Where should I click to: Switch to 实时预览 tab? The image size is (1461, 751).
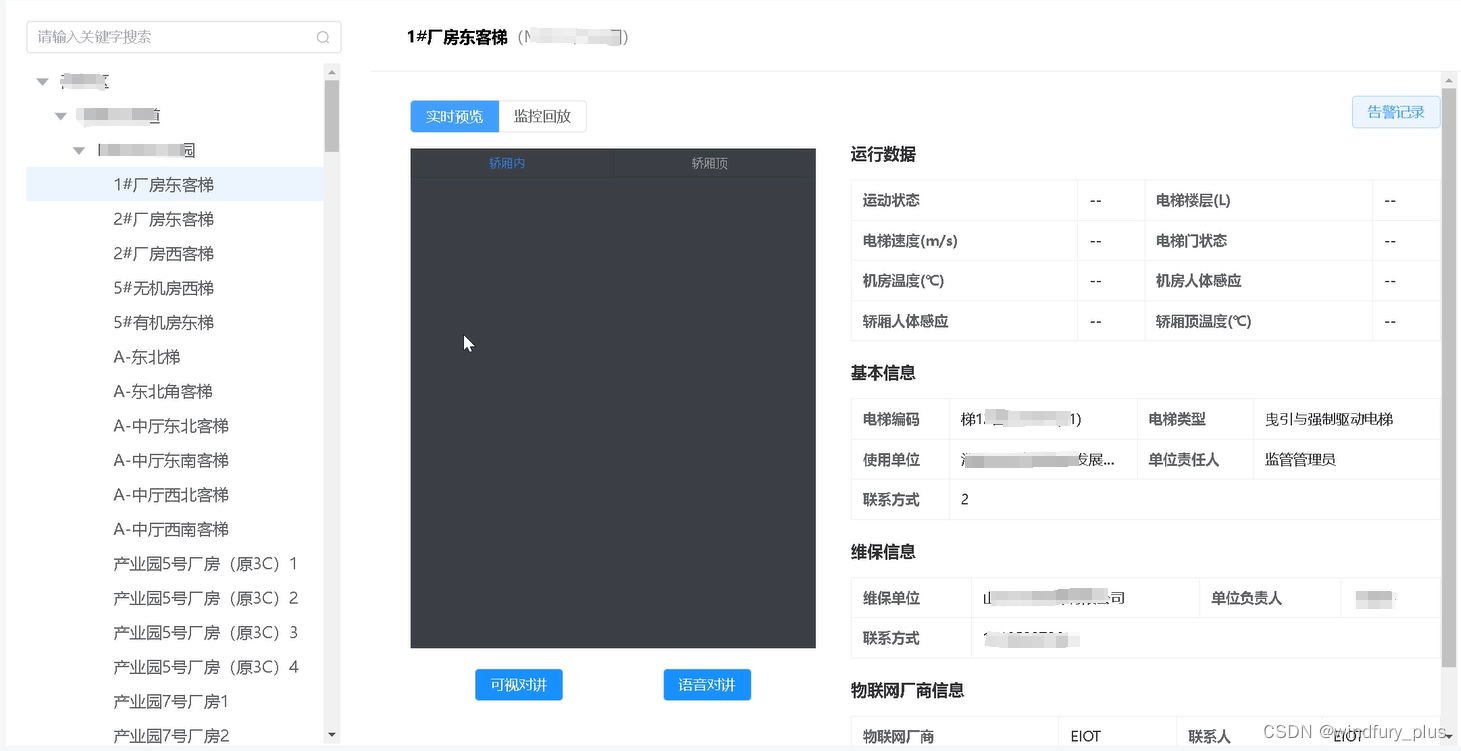455,117
